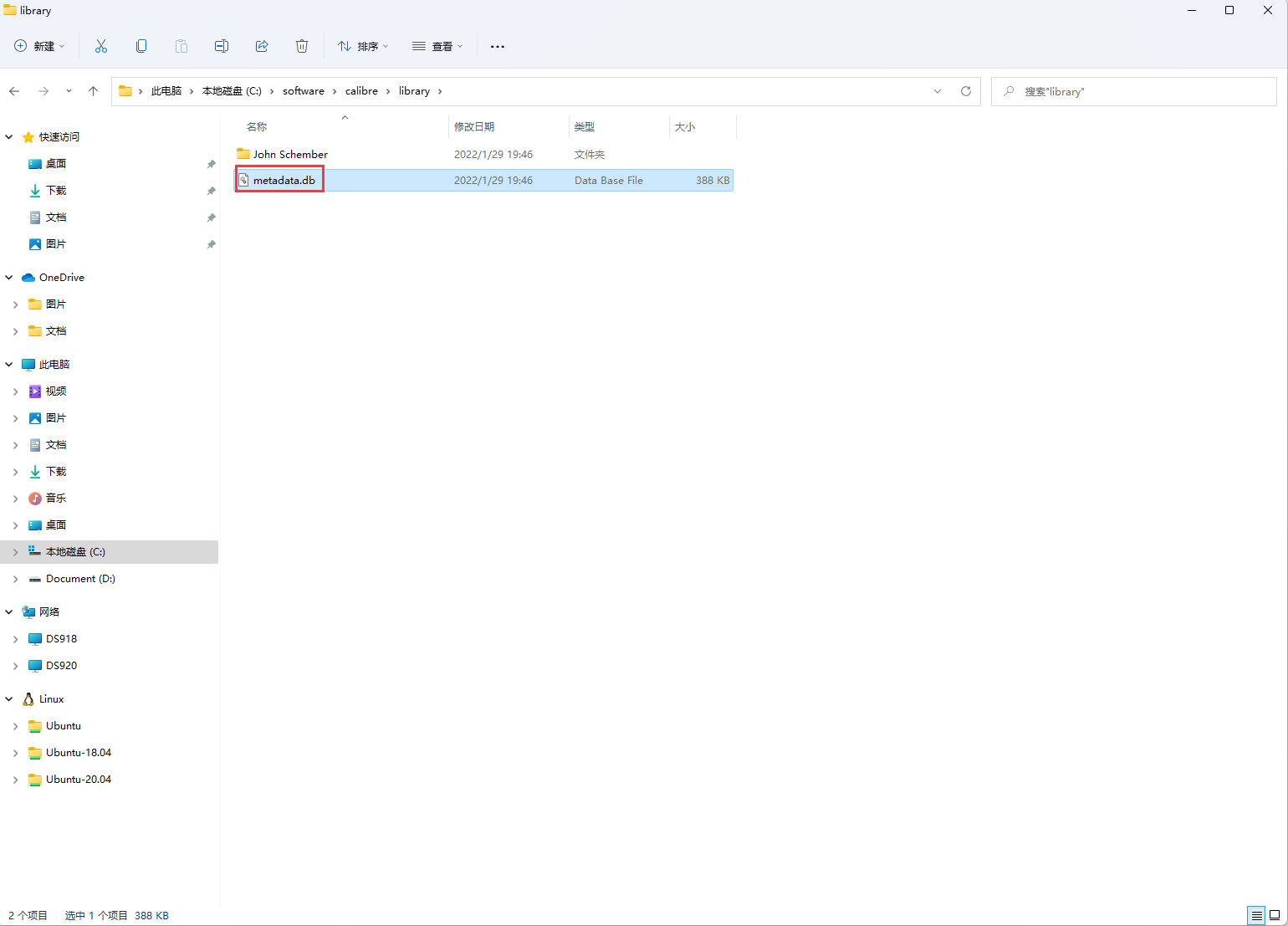1288x926 pixels.
Task: Click calibre in the address breadcrumb
Action: pyautogui.click(x=361, y=91)
